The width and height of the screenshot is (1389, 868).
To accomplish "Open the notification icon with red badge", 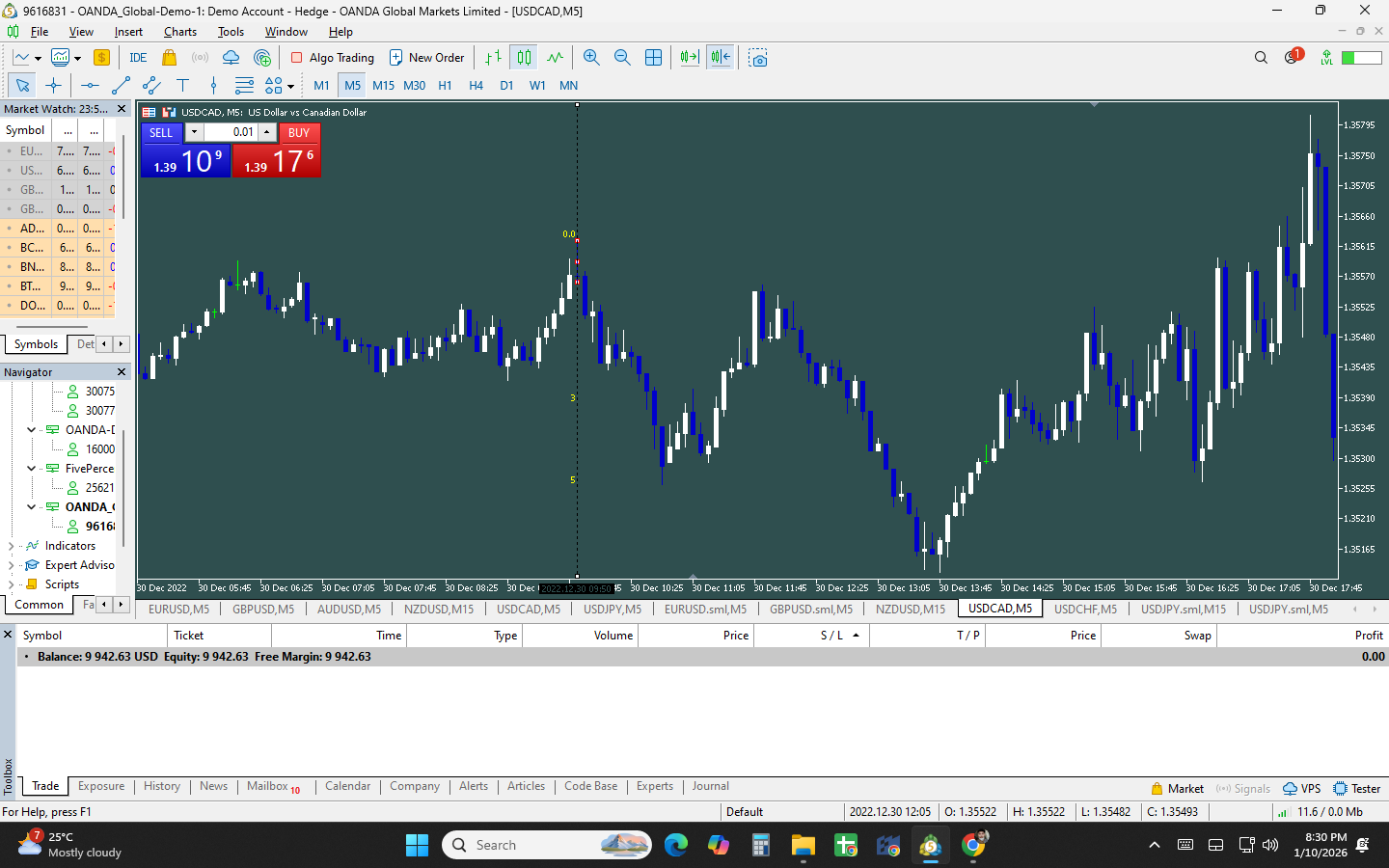I will (1293, 57).
